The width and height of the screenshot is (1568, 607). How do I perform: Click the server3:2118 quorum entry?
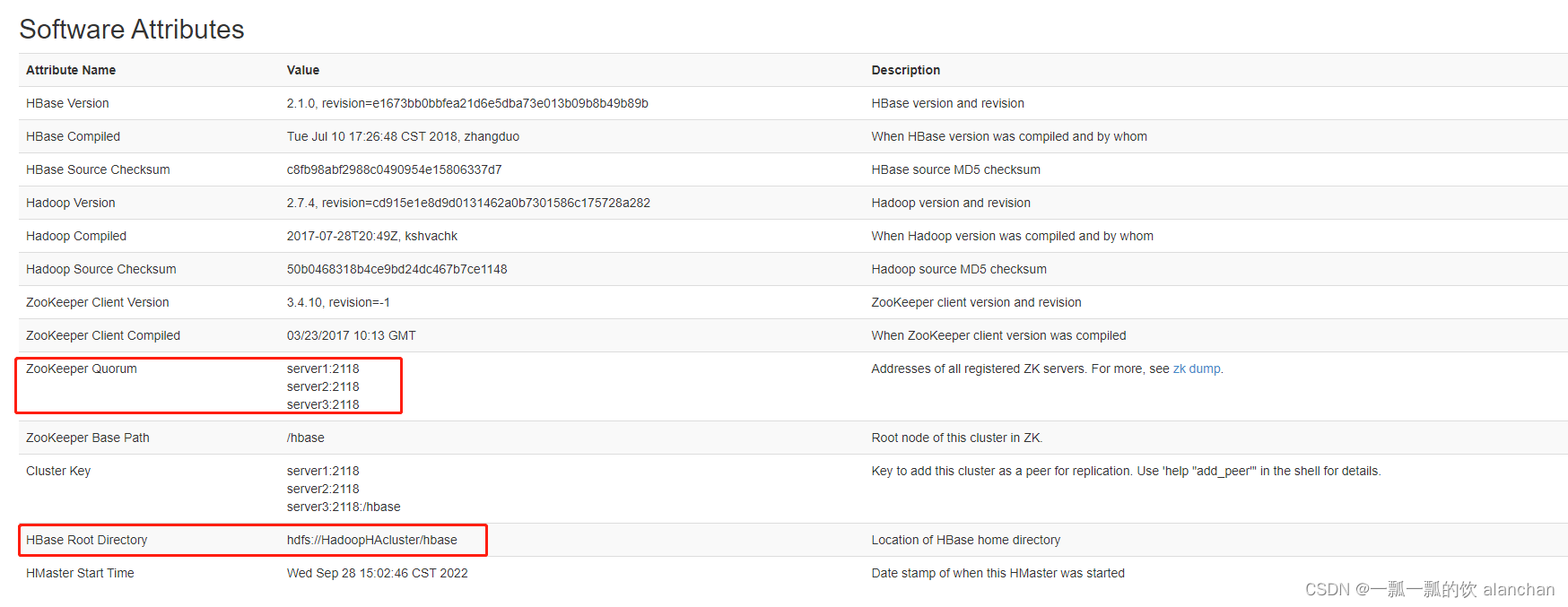point(322,404)
